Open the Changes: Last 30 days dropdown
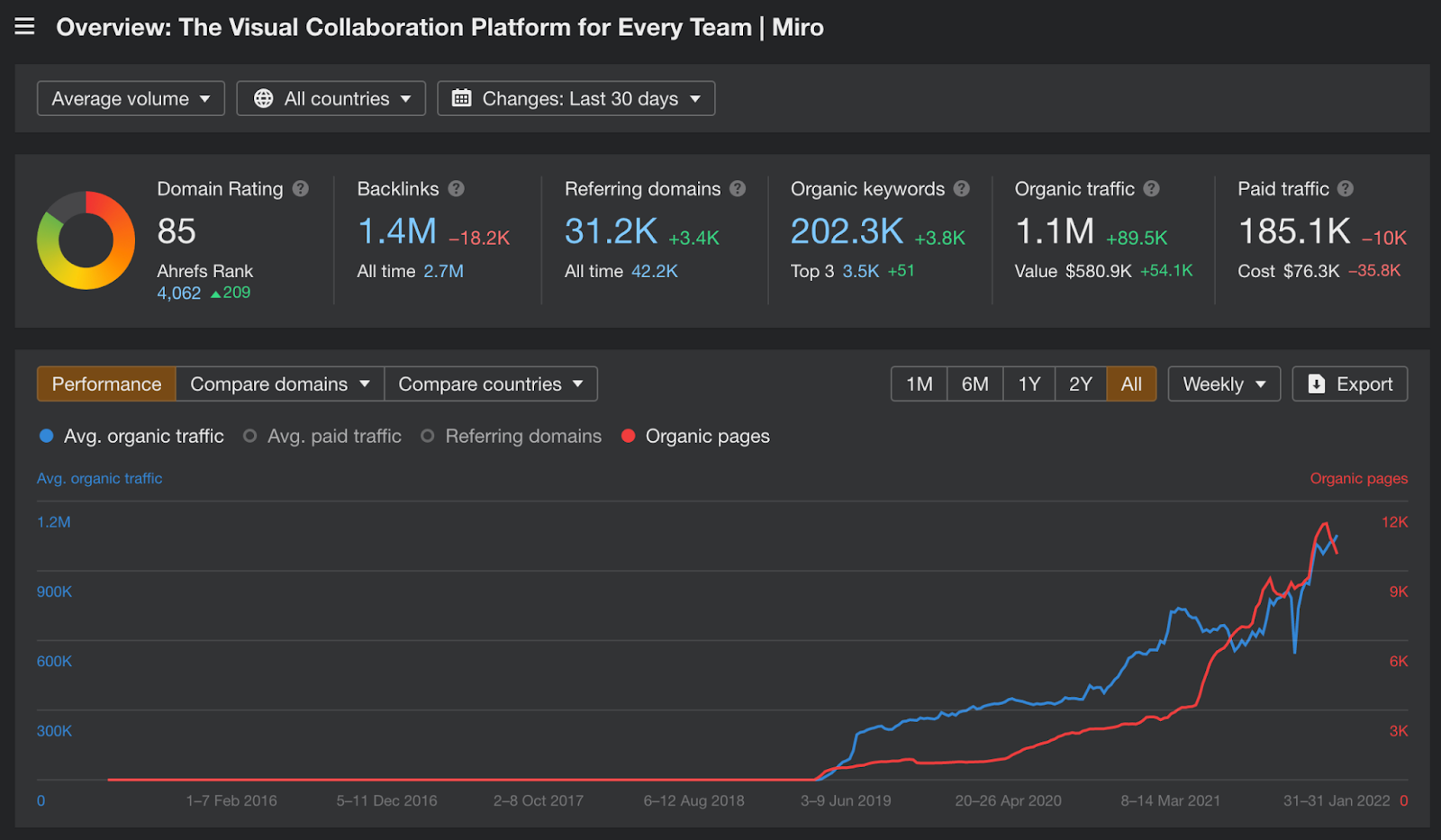 [576, 98]
